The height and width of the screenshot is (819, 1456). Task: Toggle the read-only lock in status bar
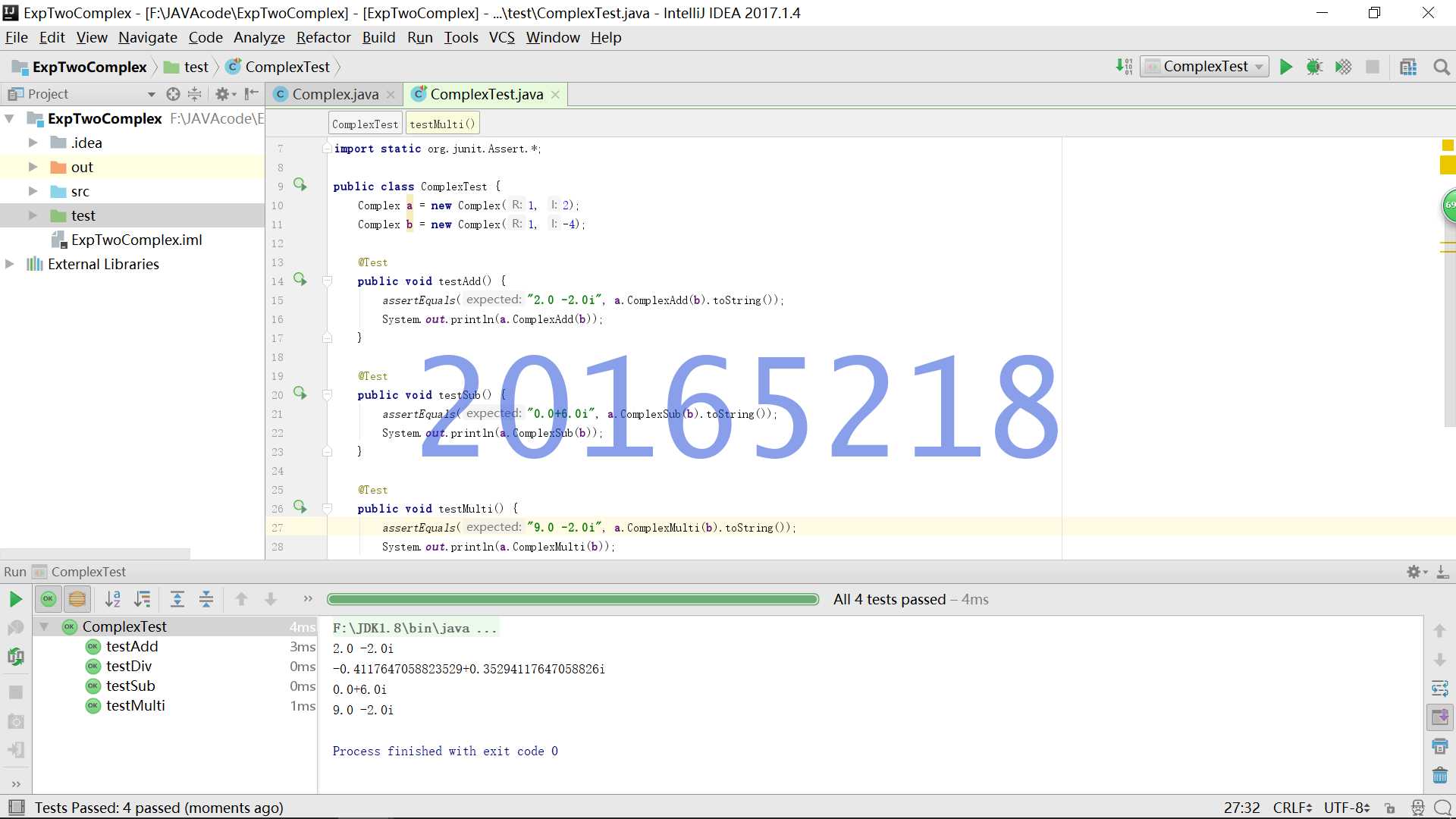pos(1389,808)
